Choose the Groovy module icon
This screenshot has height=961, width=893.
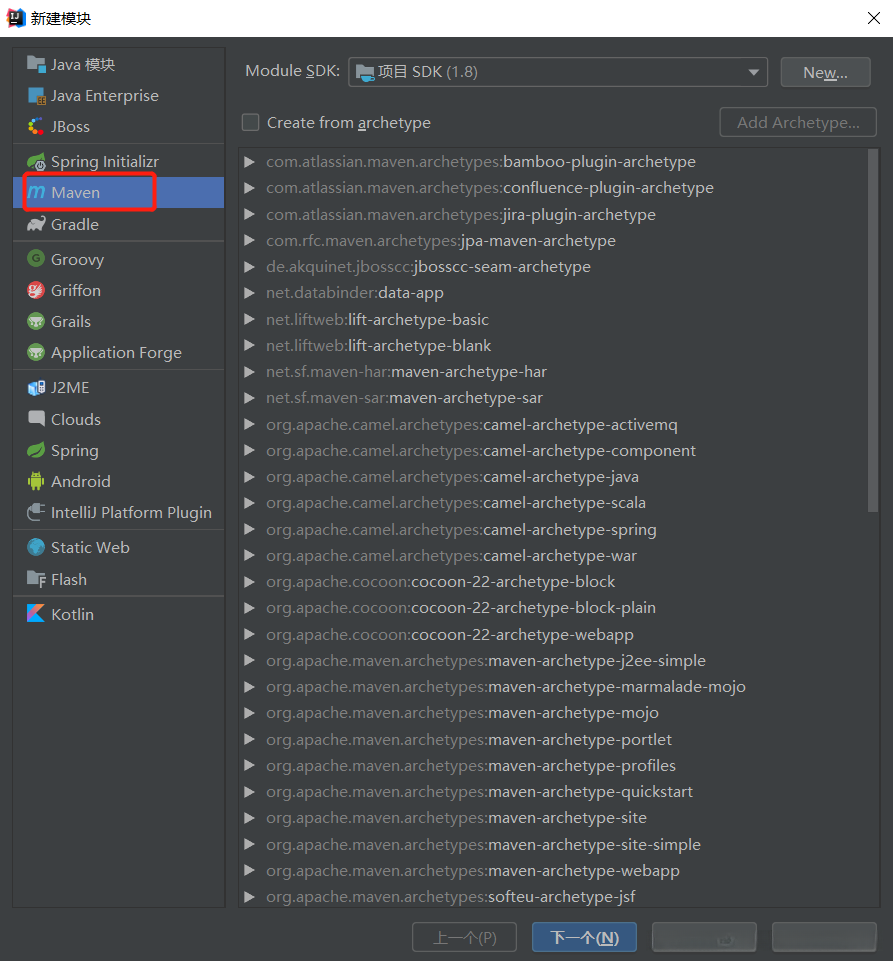[37, 259]
